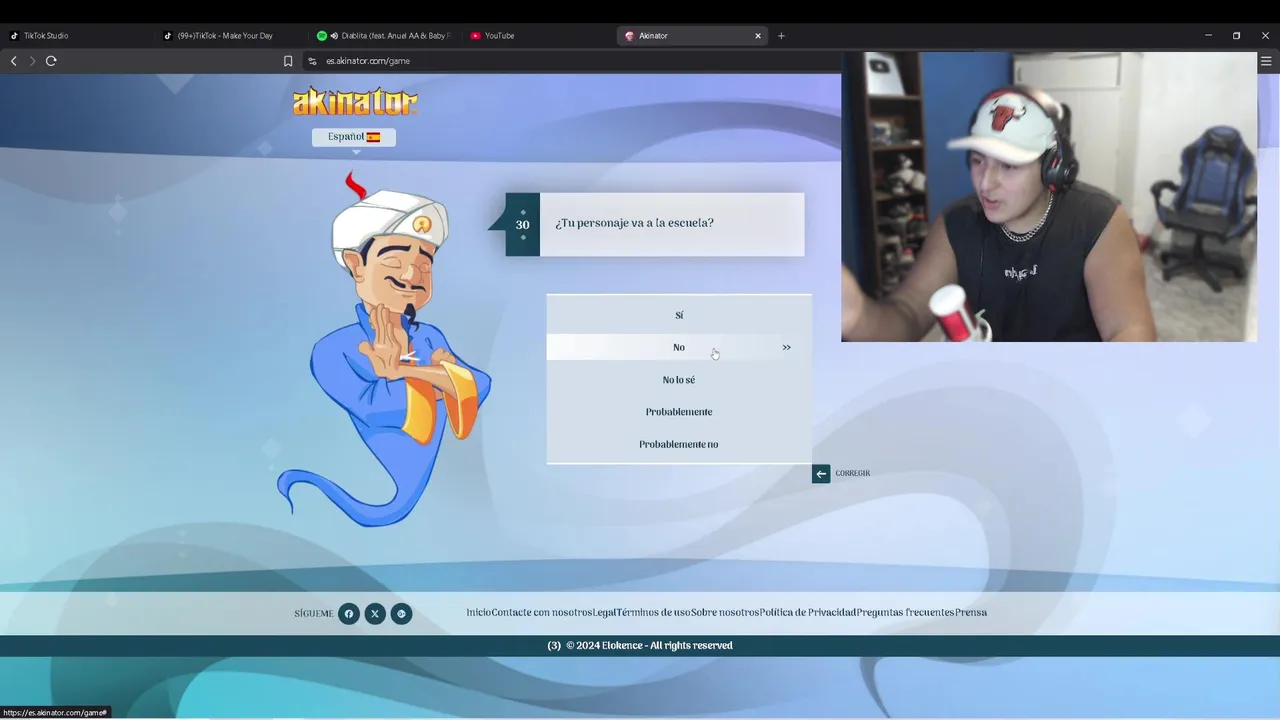The image size is (1280, 720).
Task: Open Akinator's X social icon
Action: point(375,614)
